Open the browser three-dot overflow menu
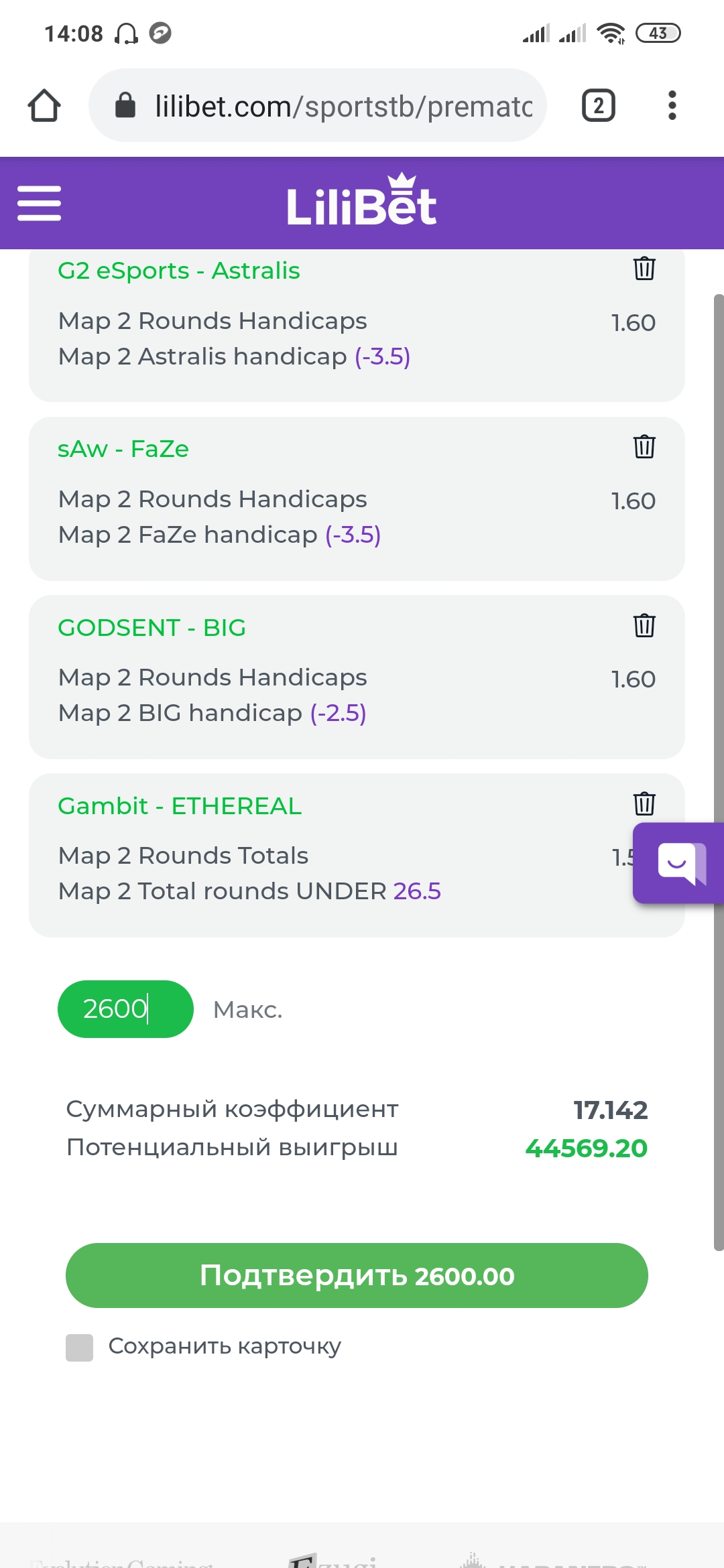The height and width of the screenshot is (1568, 724). click(x=672, y=105)
